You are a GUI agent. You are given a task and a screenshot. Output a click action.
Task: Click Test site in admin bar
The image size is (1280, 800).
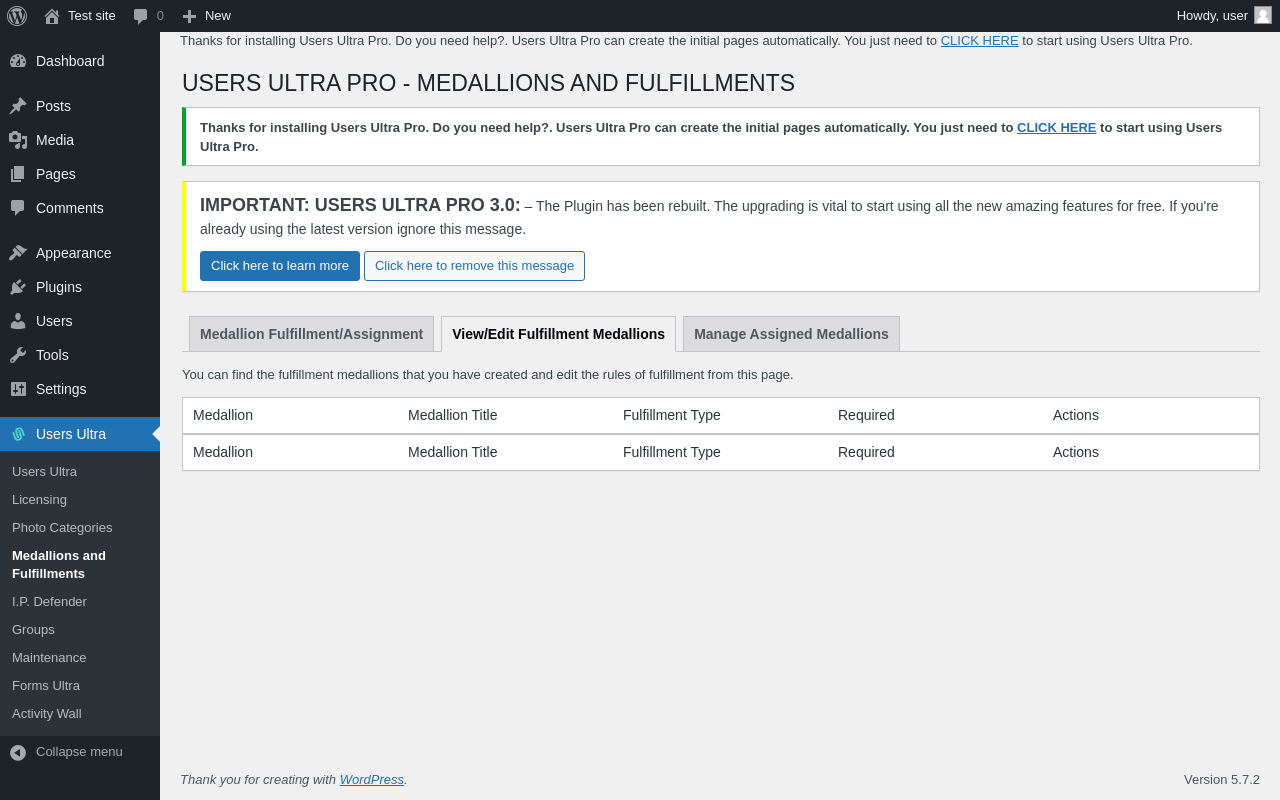(80, 16)
